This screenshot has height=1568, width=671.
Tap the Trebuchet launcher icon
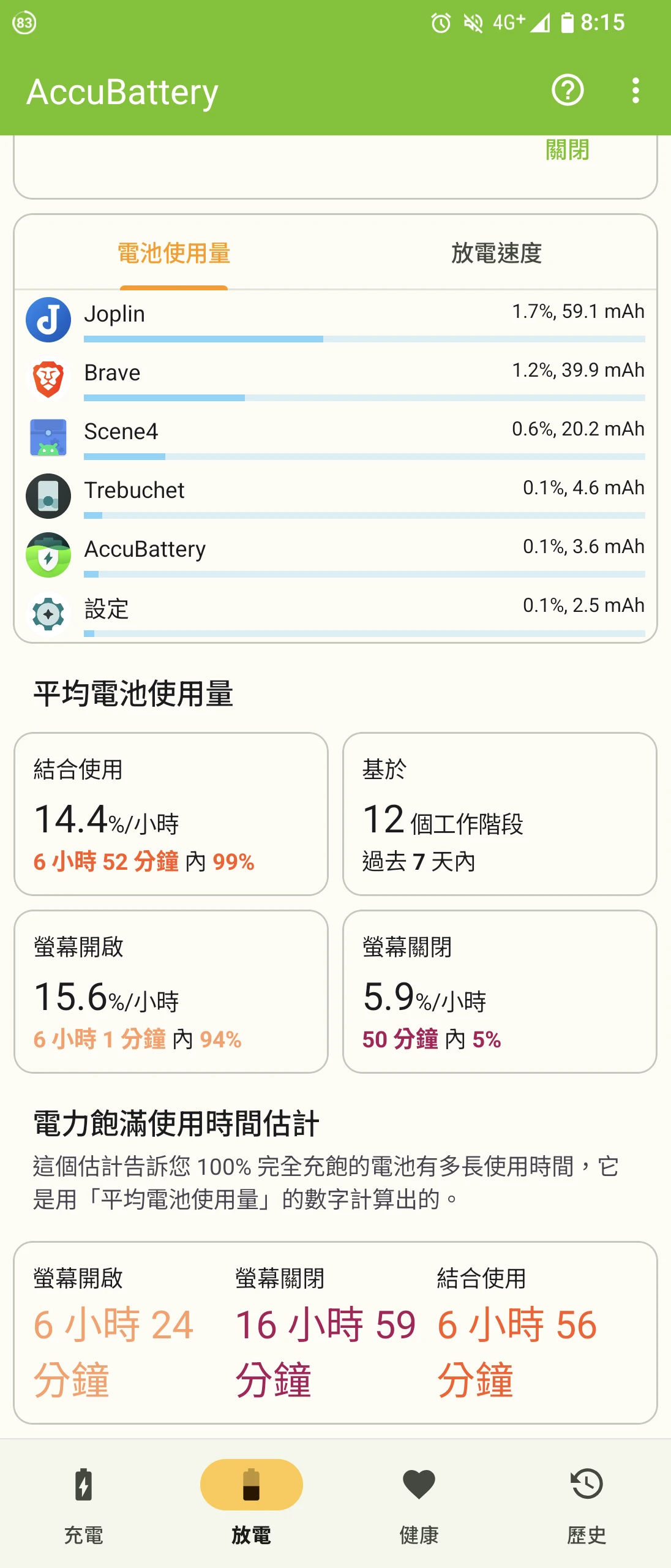coord(48,496)
